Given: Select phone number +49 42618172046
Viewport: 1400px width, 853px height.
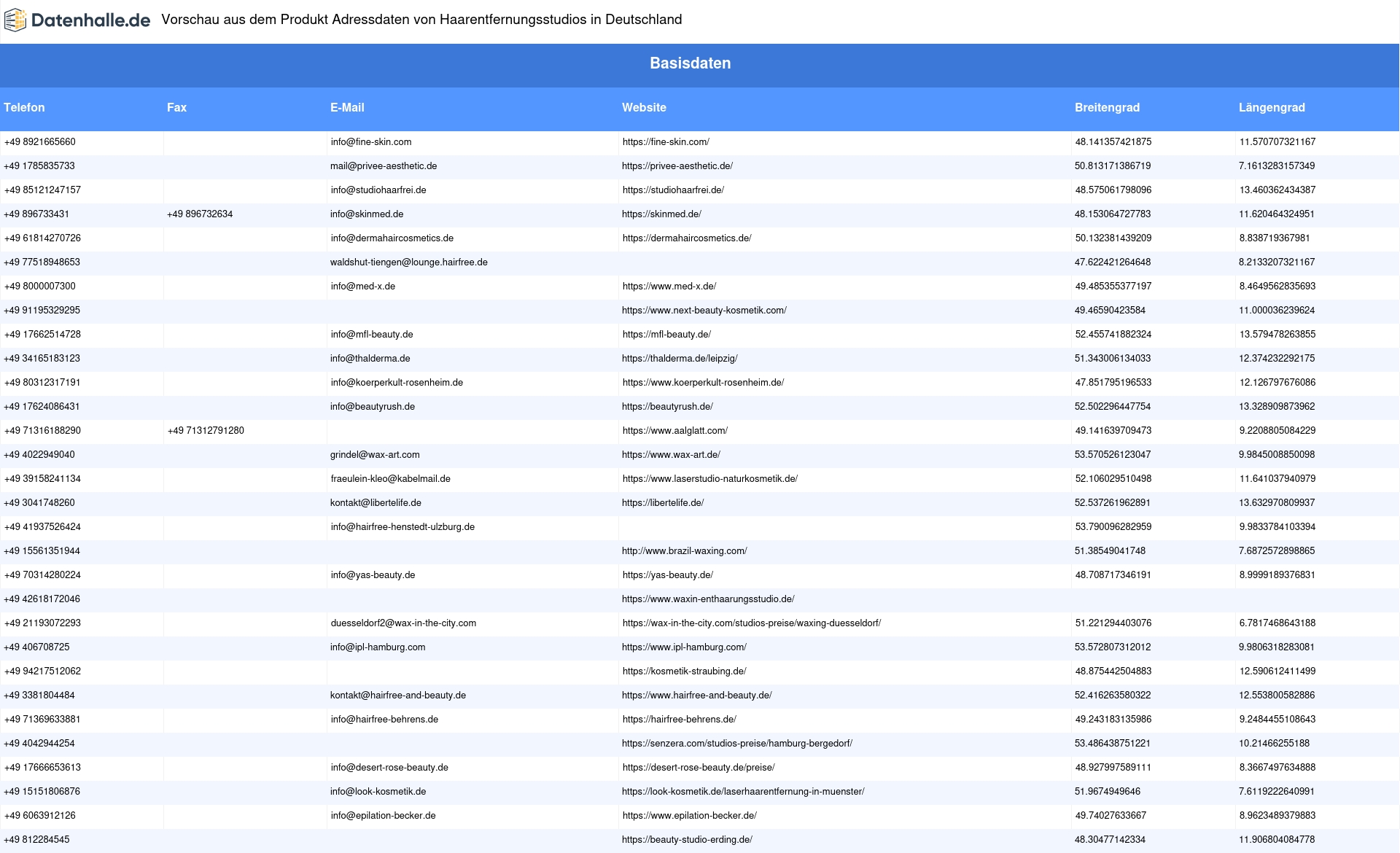Looking at the screenshot, I should pos(42,599).
